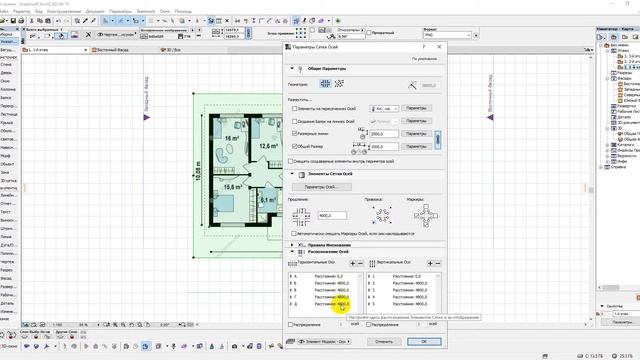Open the Teamwork menu
Image resolution: width=640 pixels, height=360 pixels.
(x=145, y=11)
